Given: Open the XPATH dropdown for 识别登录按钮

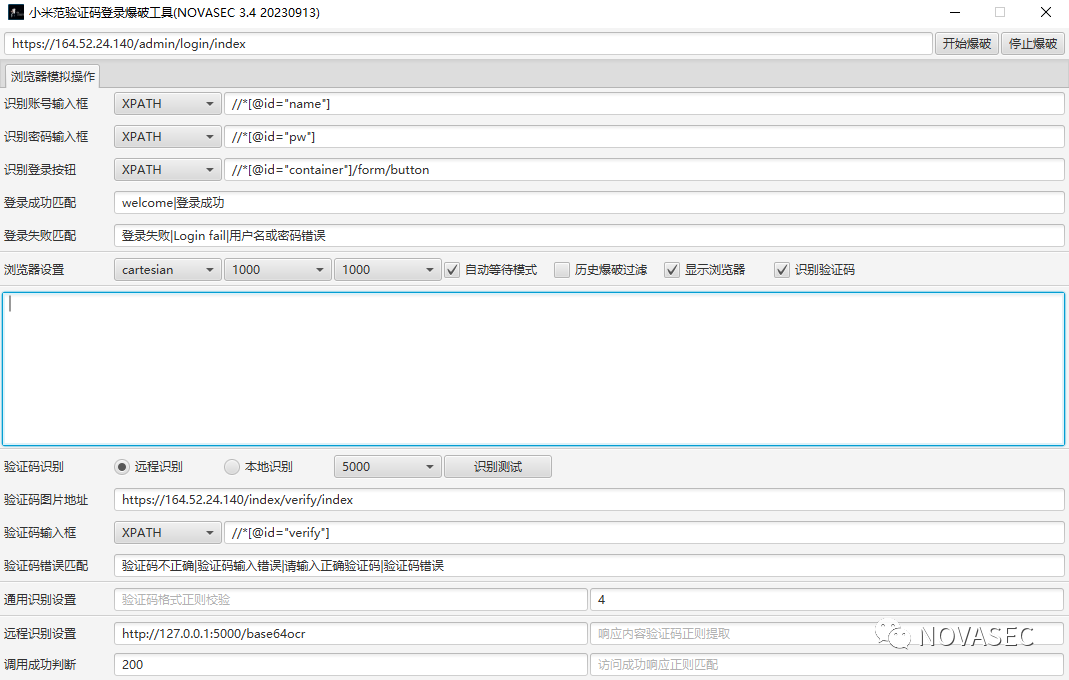Looking at the screenshot, I should pyautogui.click(x=168, y=170).
